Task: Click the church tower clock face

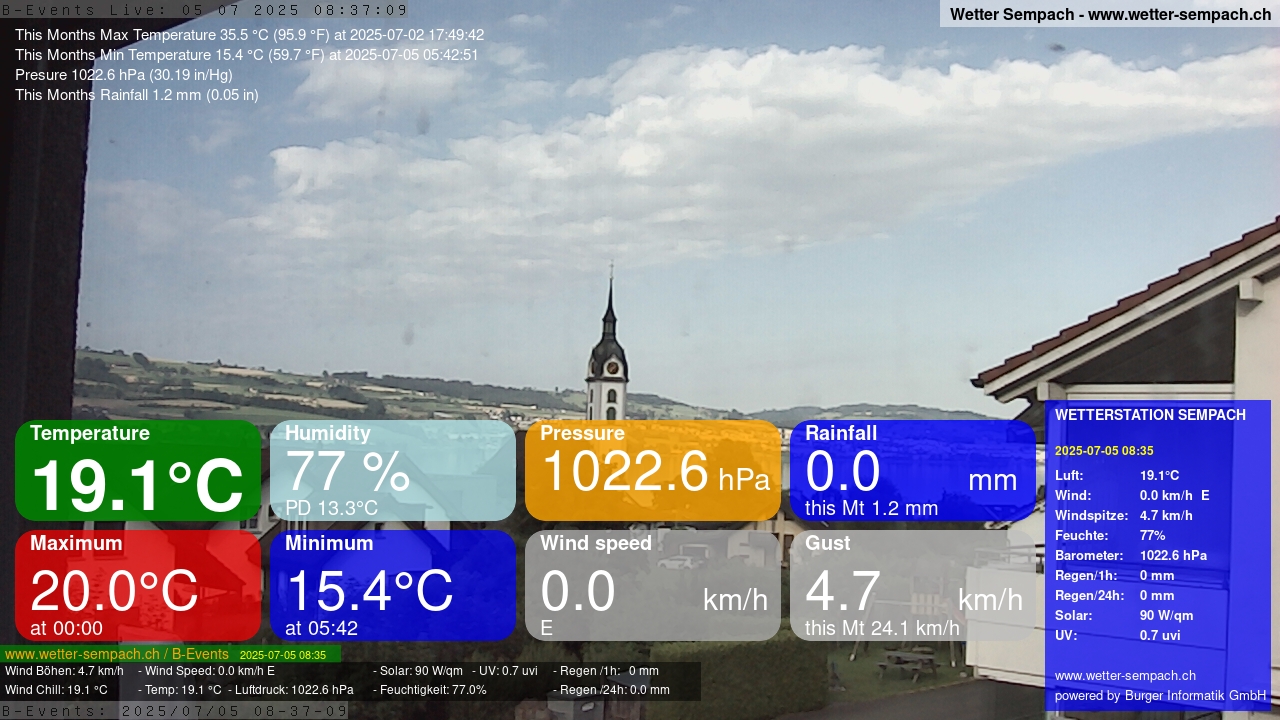Action: (x=611, y=368)
